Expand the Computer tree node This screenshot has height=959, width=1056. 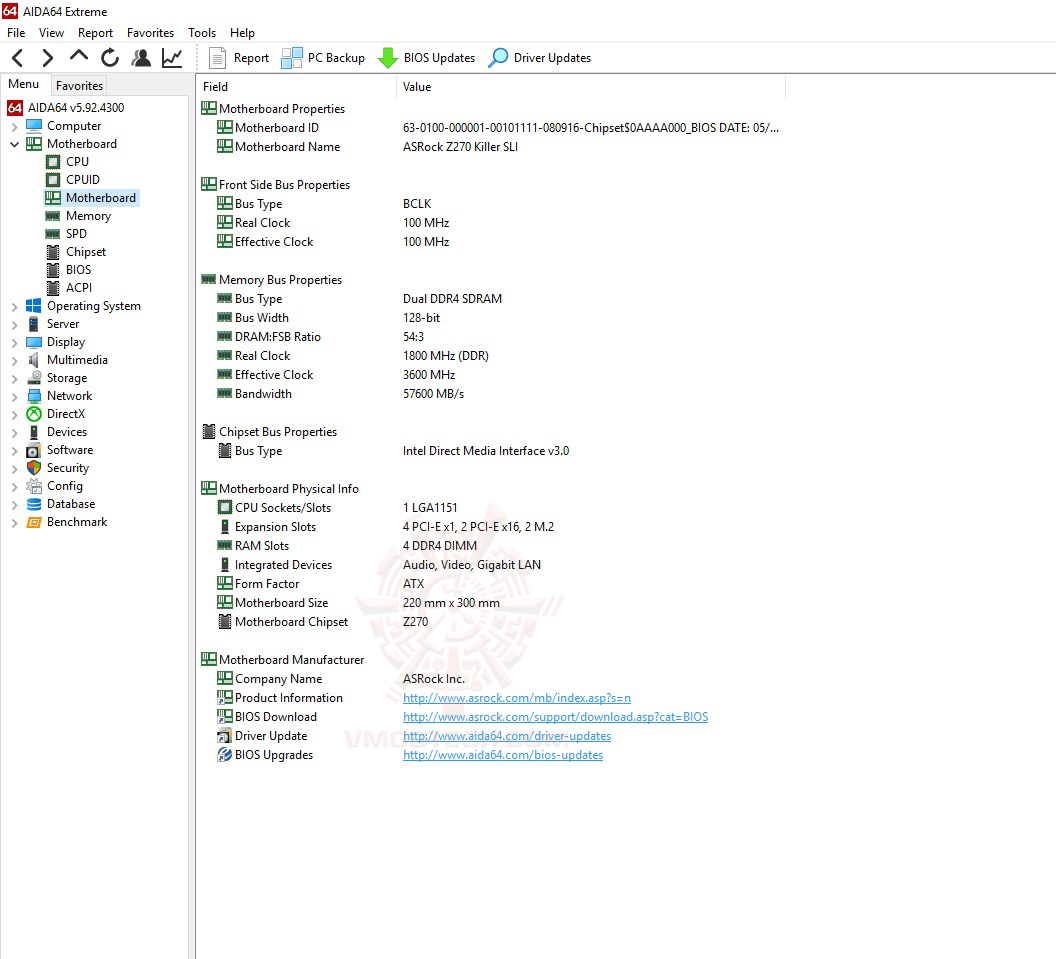point(14,127)
